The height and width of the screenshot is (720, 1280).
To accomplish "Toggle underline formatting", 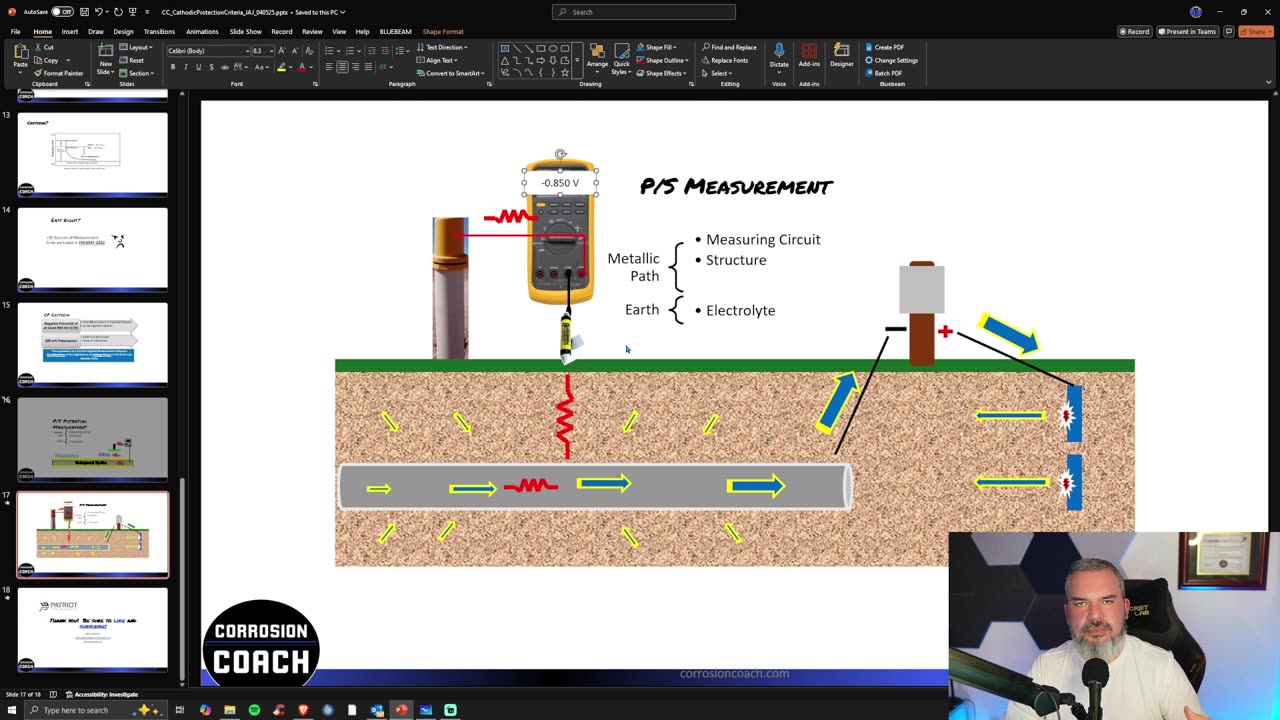I will 198,67.
